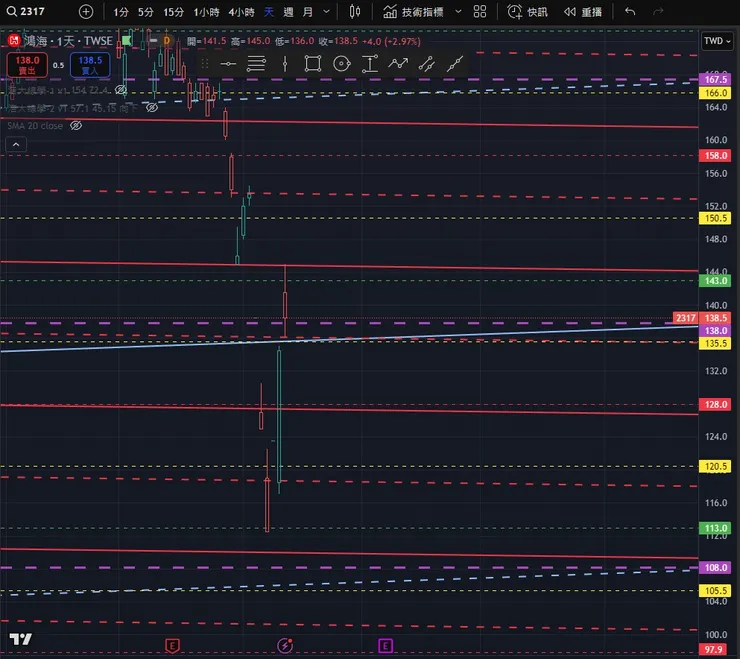Select the 4小時 timeframe
Viewport: 740px width, 659px height.
(x=241, y=12)
